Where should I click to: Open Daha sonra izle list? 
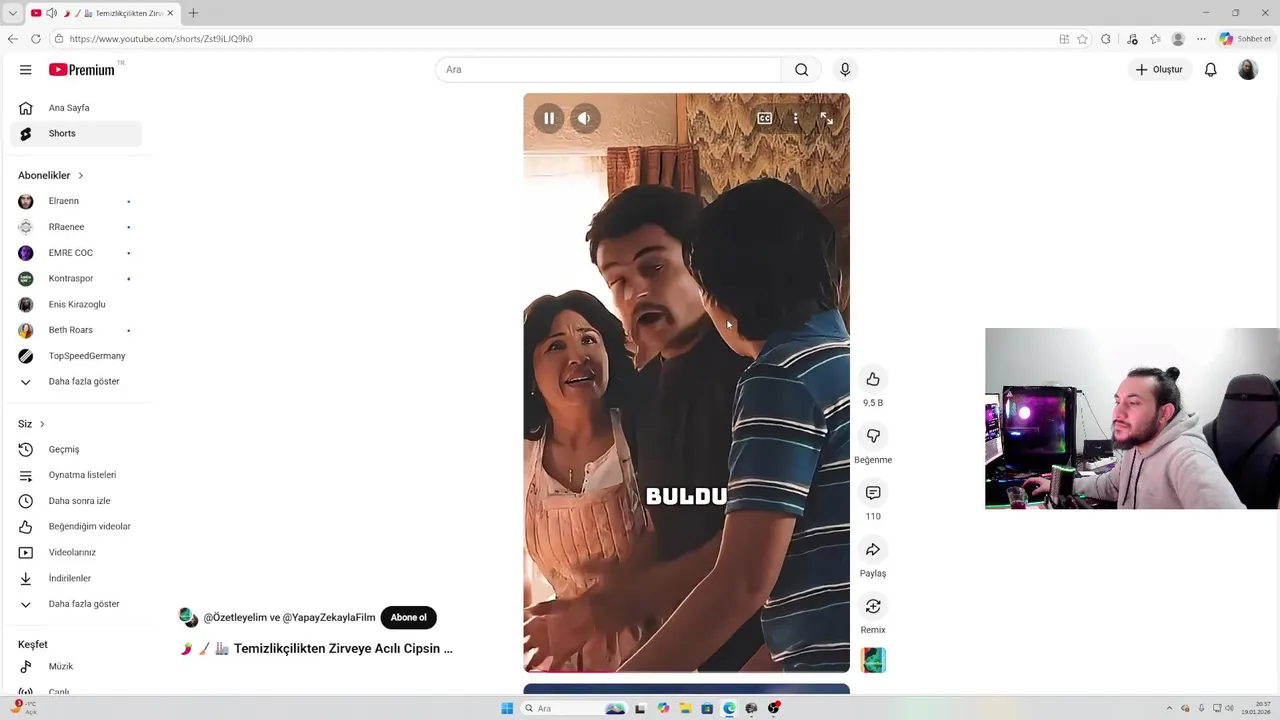(76, 501)
